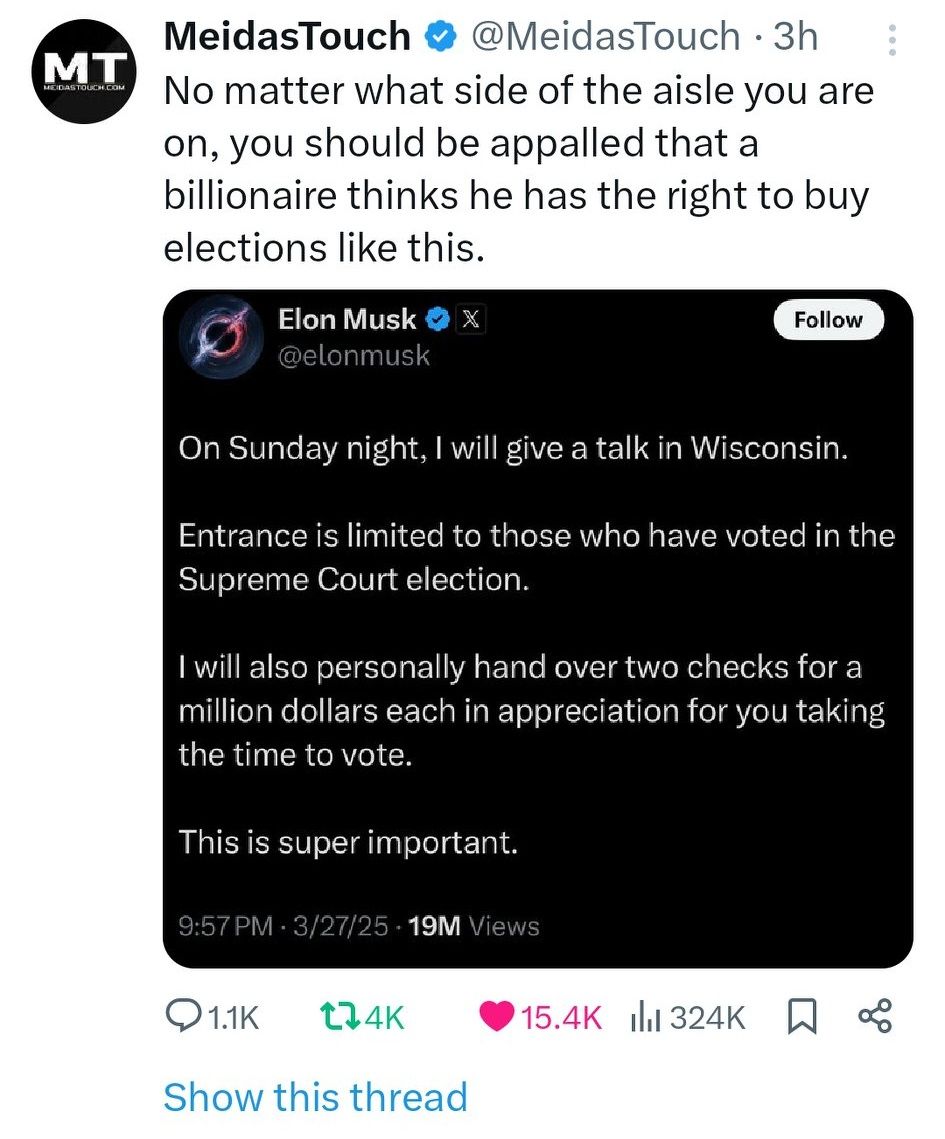Open the quoted tweet's 19M Views count
The image size is (945, 1139).
(x=474, y=927)
